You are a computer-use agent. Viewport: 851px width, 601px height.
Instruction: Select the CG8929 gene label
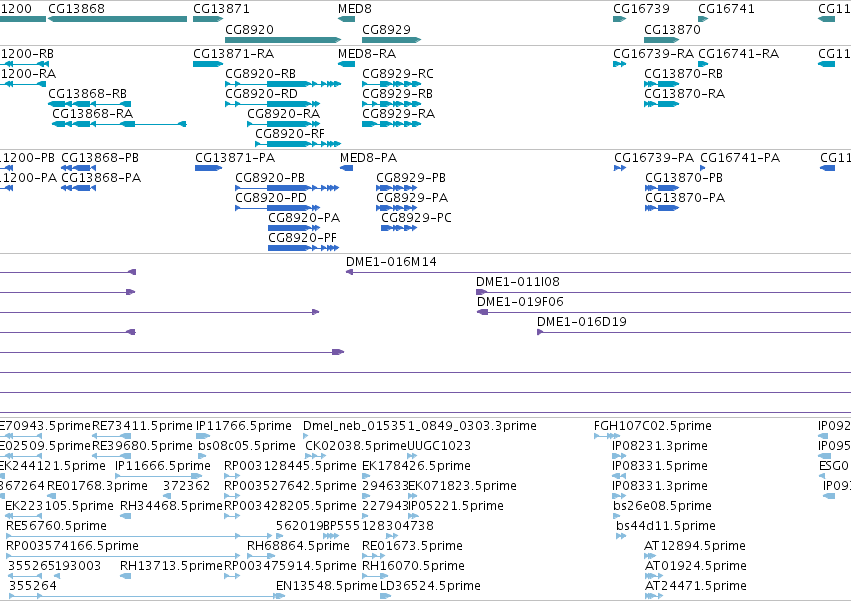386,29
